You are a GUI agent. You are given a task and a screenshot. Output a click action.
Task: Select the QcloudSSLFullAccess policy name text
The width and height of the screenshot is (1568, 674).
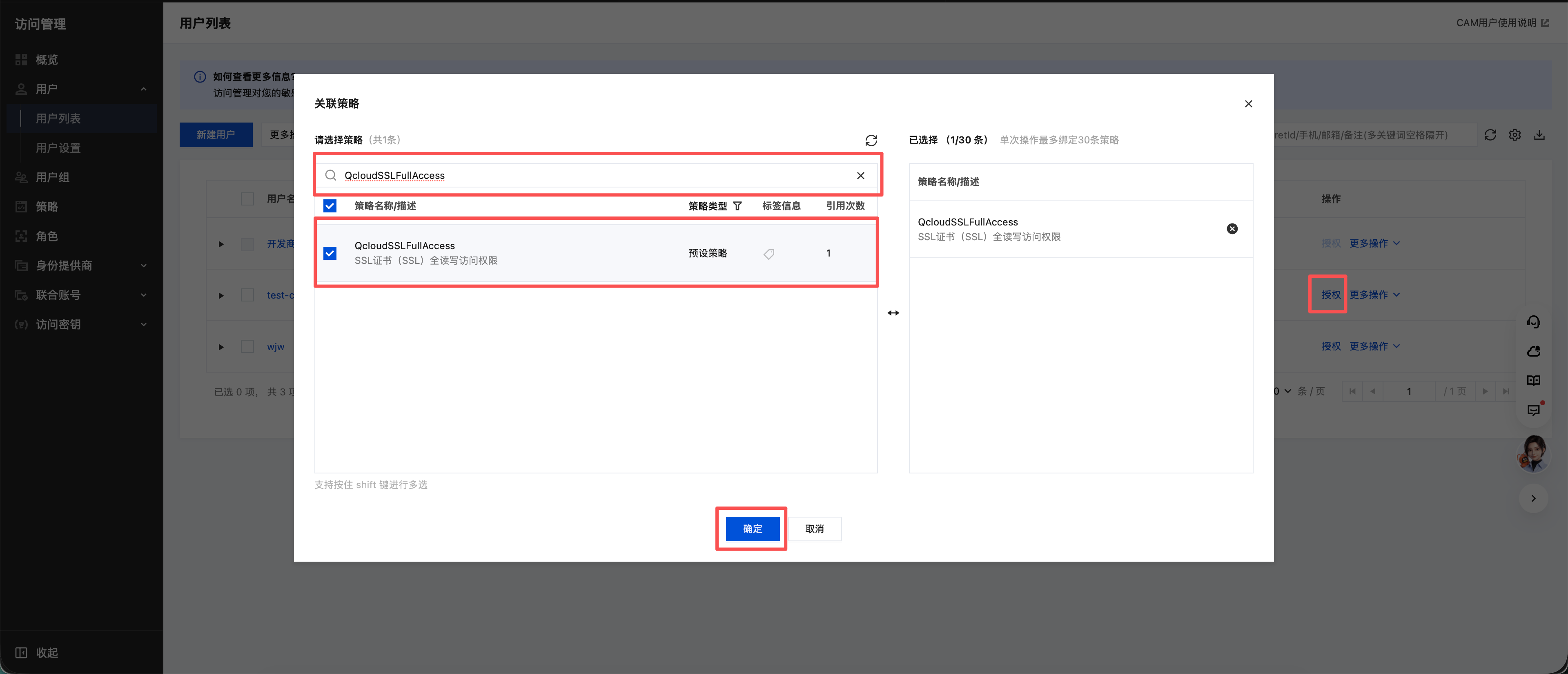coord(404,246)
